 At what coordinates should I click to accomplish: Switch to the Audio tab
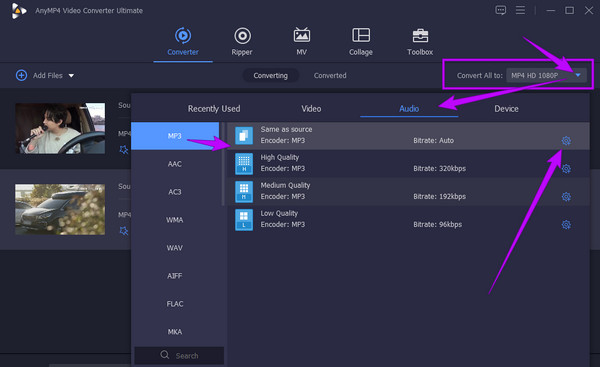point(409,109)
